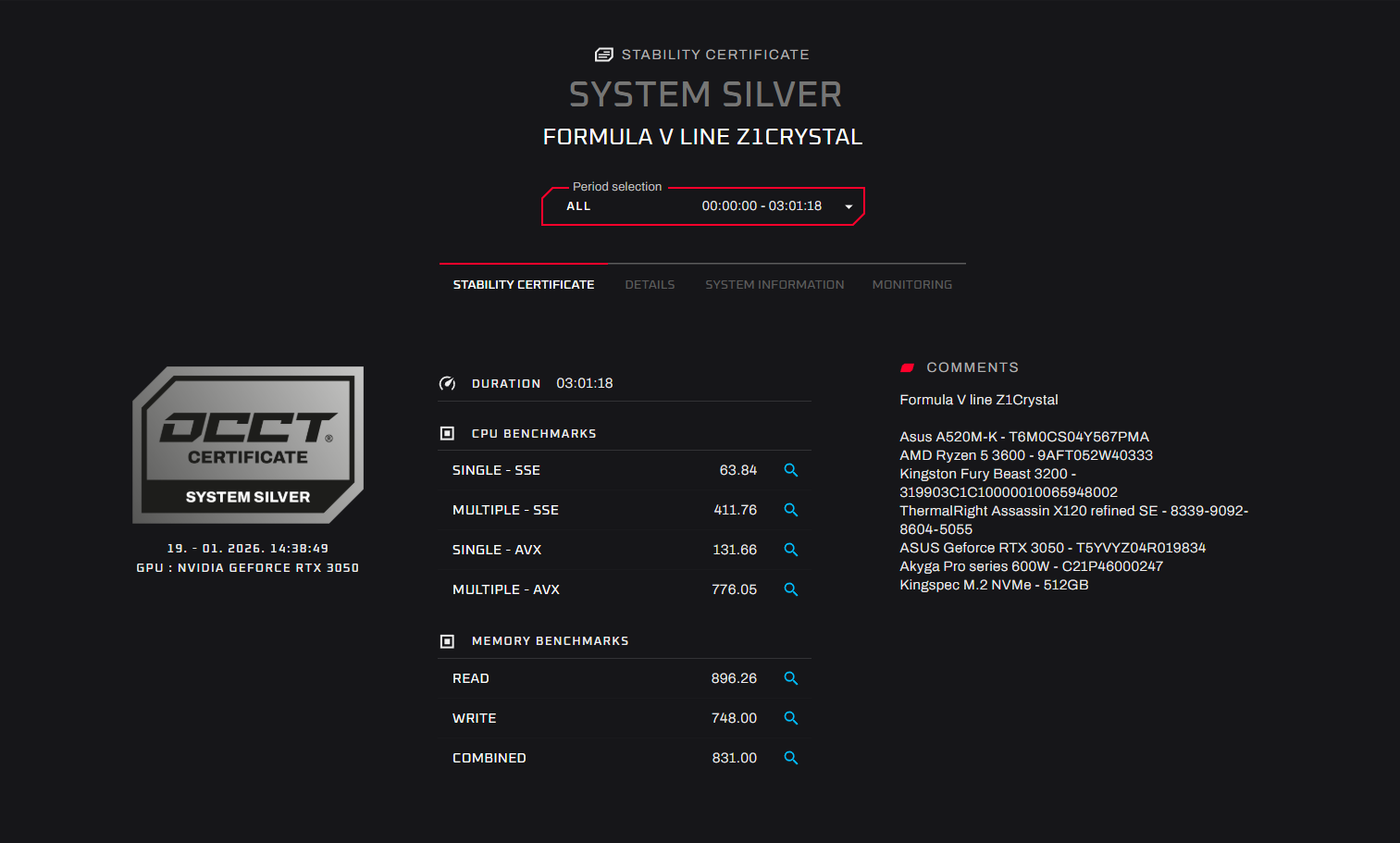Viewport: 1400px width, 843px height.
Task: Open magnifier for Single - AVX result
Action: pyautogui.click(x=791, y=550)
